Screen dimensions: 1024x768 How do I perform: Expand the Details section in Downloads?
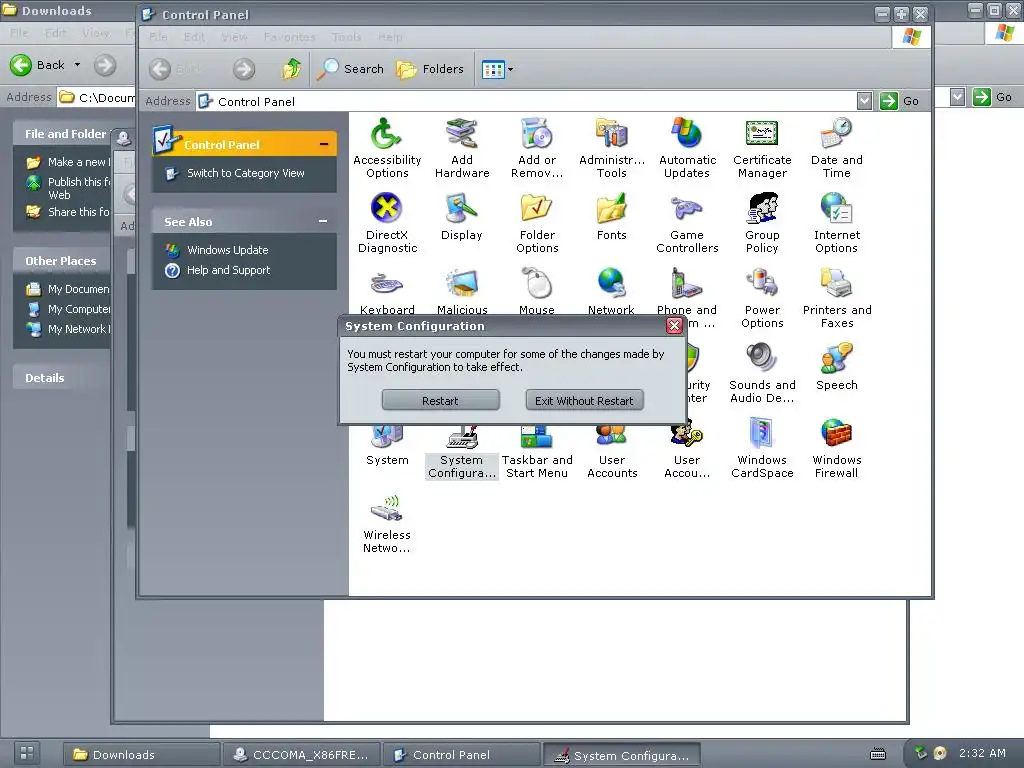[x=62, y=378]
